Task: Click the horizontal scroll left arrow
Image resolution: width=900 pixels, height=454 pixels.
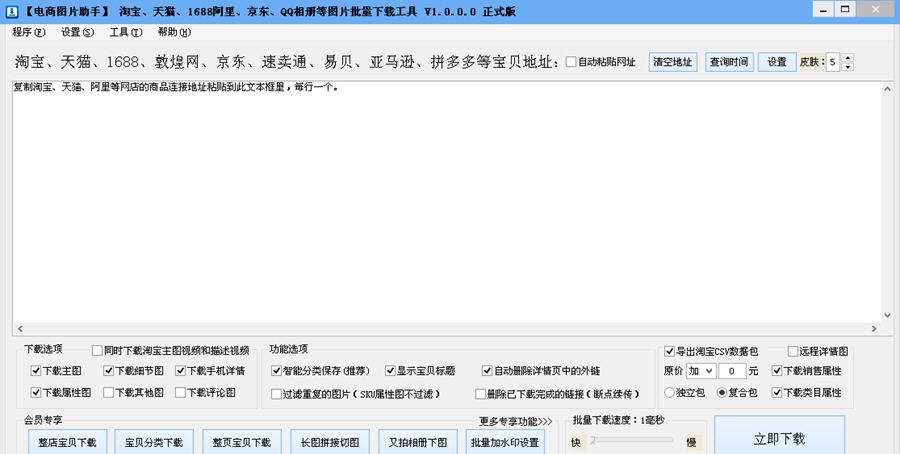Action: click(x=20, y=329)
